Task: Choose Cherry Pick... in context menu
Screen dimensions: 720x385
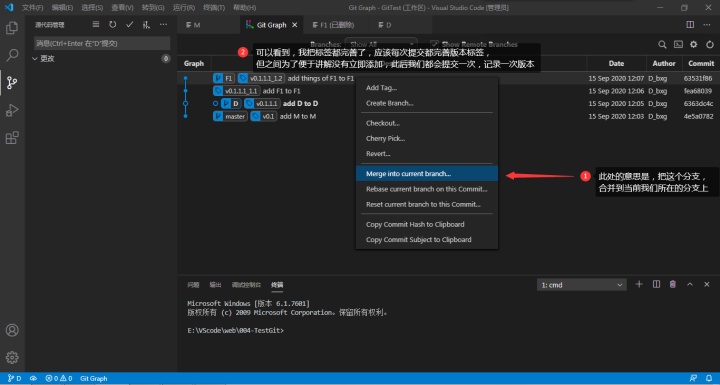Action: 427,138
